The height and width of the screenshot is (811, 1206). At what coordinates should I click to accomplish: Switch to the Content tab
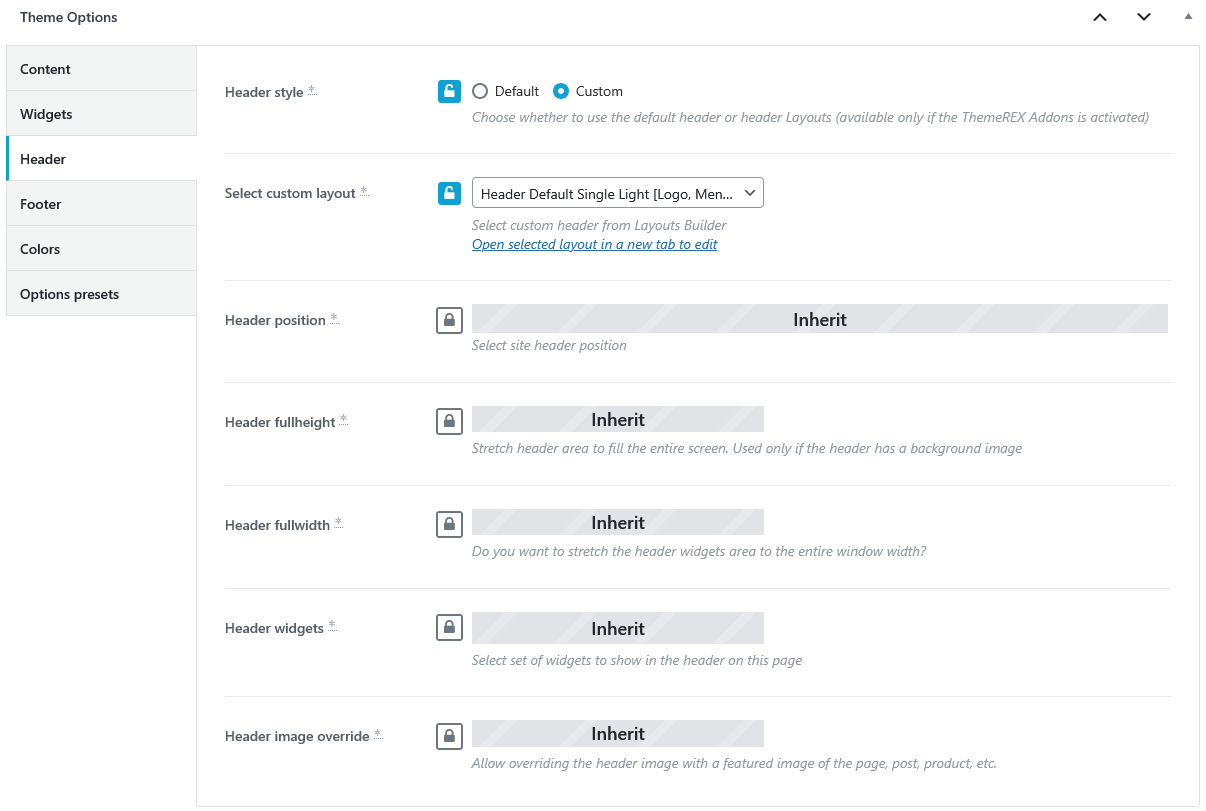(x=101, y=69)
